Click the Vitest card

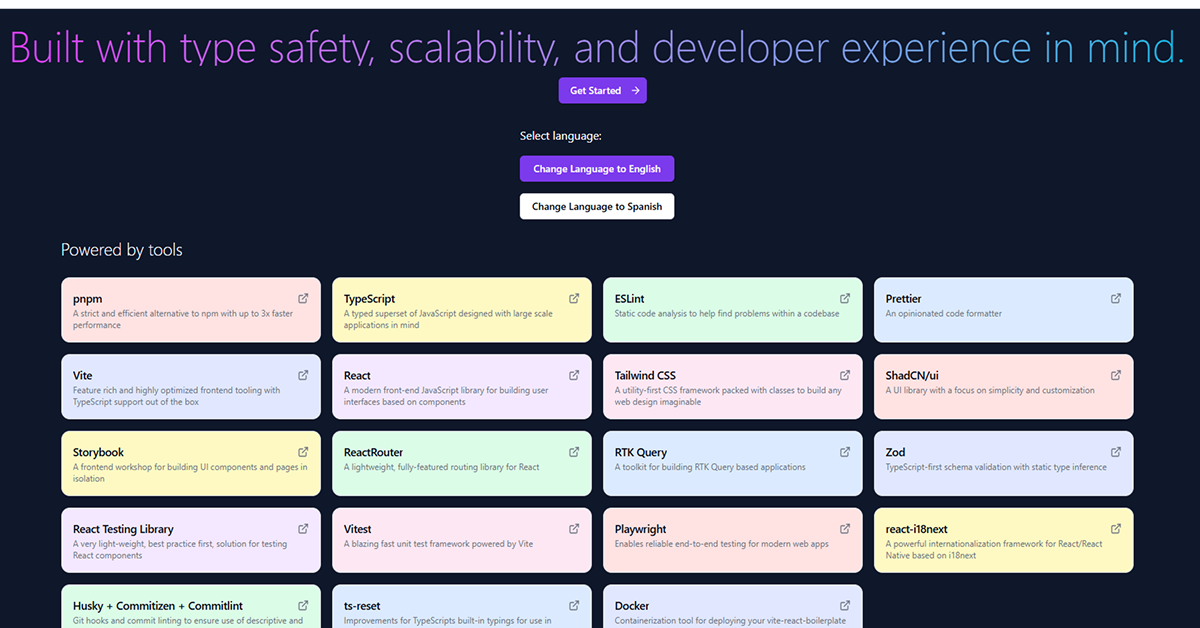pyautogui.click(x=461, y=540)
